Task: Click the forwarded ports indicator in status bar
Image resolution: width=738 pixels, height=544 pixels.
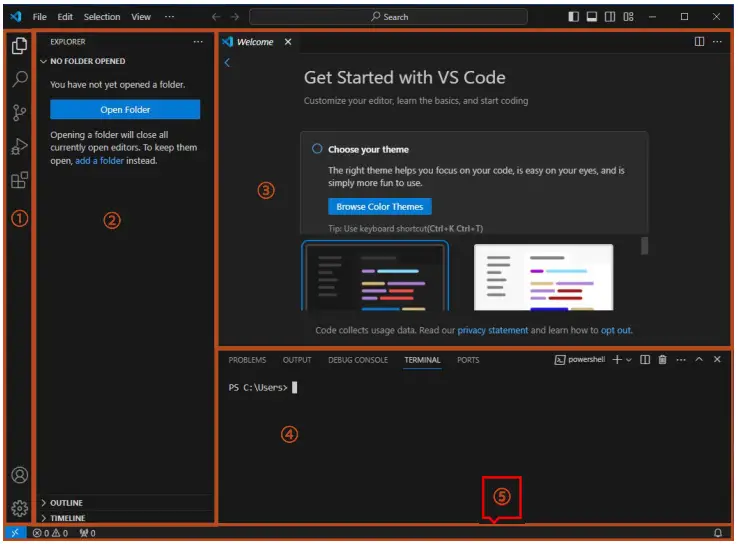Action: point(88,533)
